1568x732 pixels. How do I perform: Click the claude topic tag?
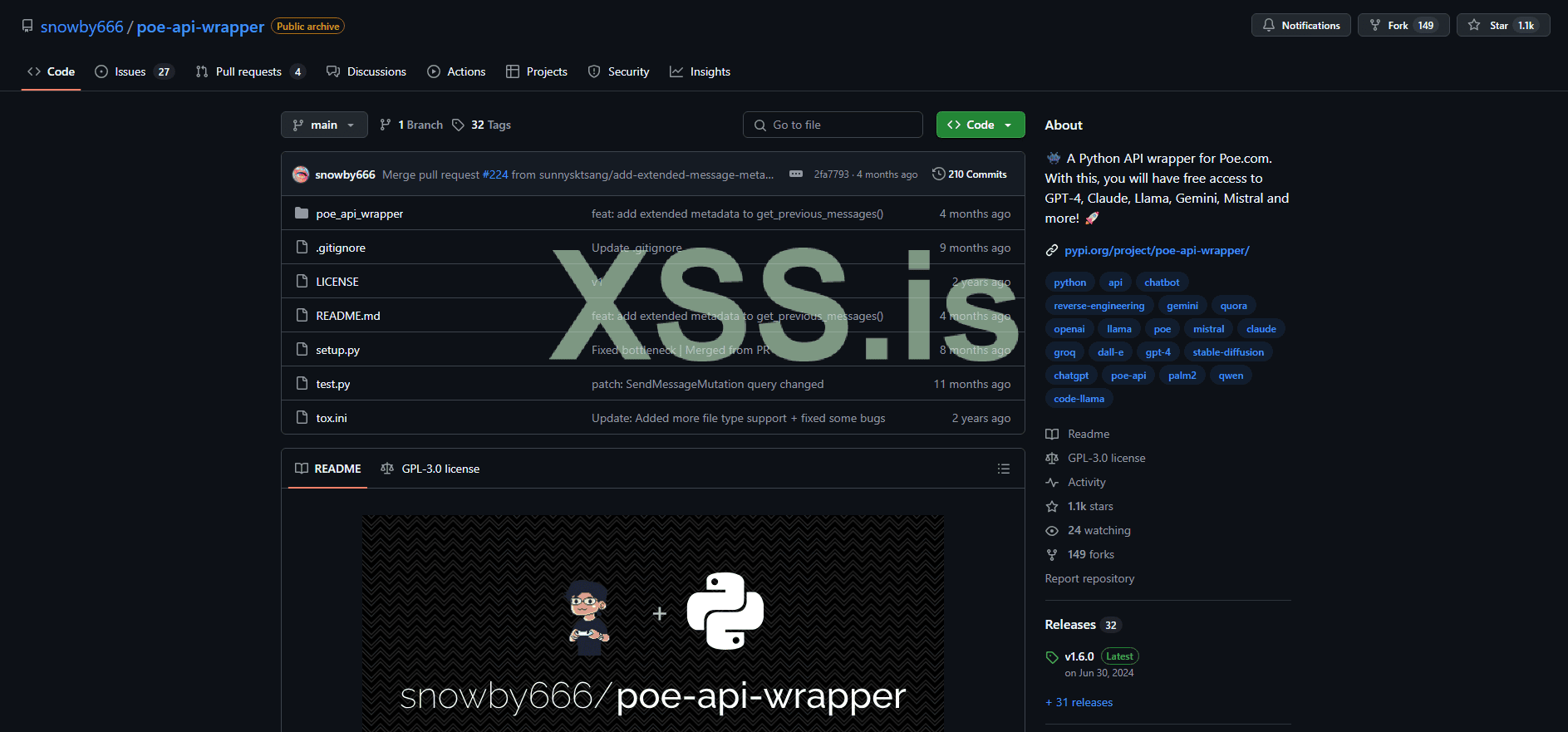tap(1261, 329)
